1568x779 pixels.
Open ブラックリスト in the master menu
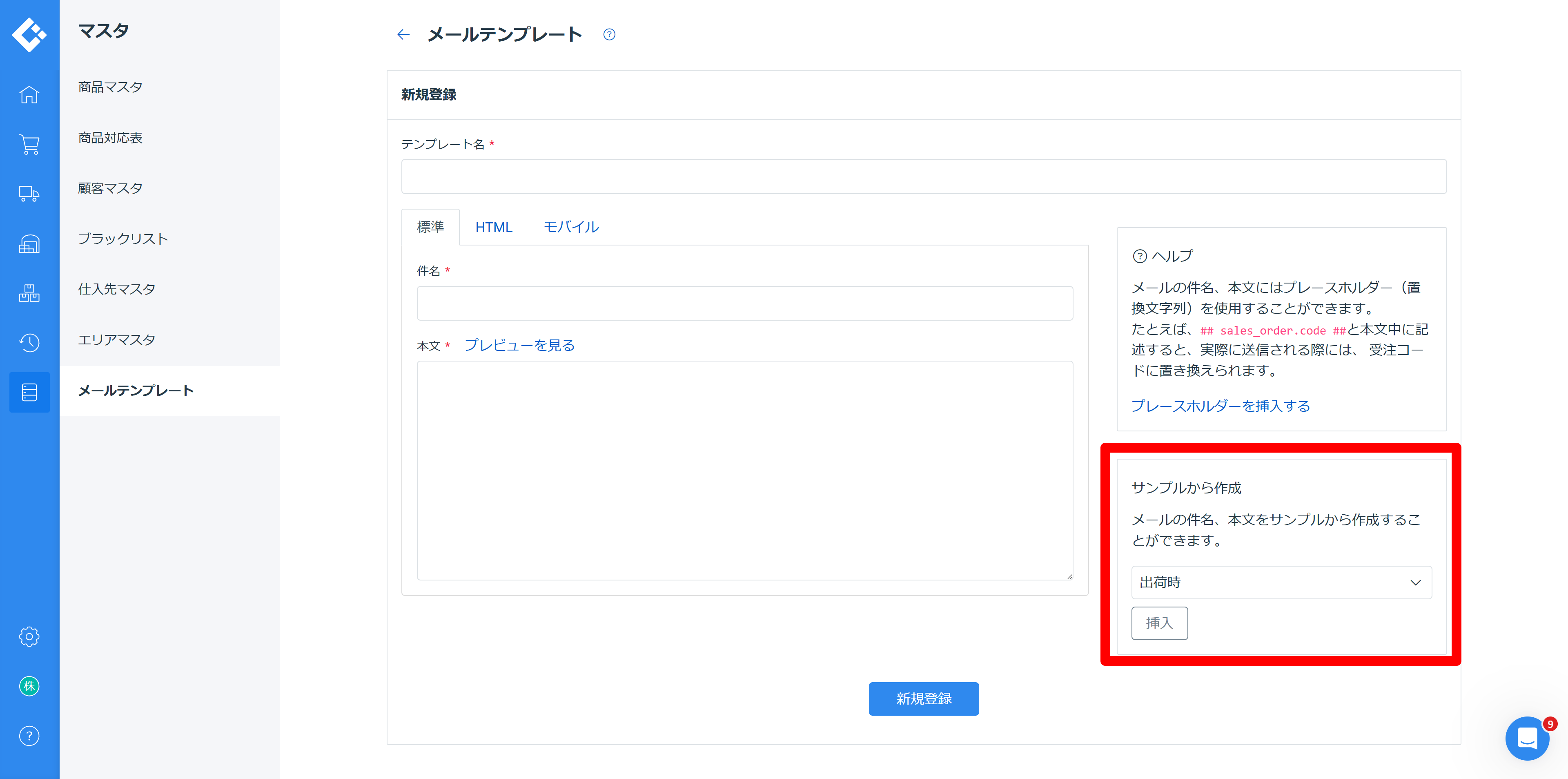123,239
